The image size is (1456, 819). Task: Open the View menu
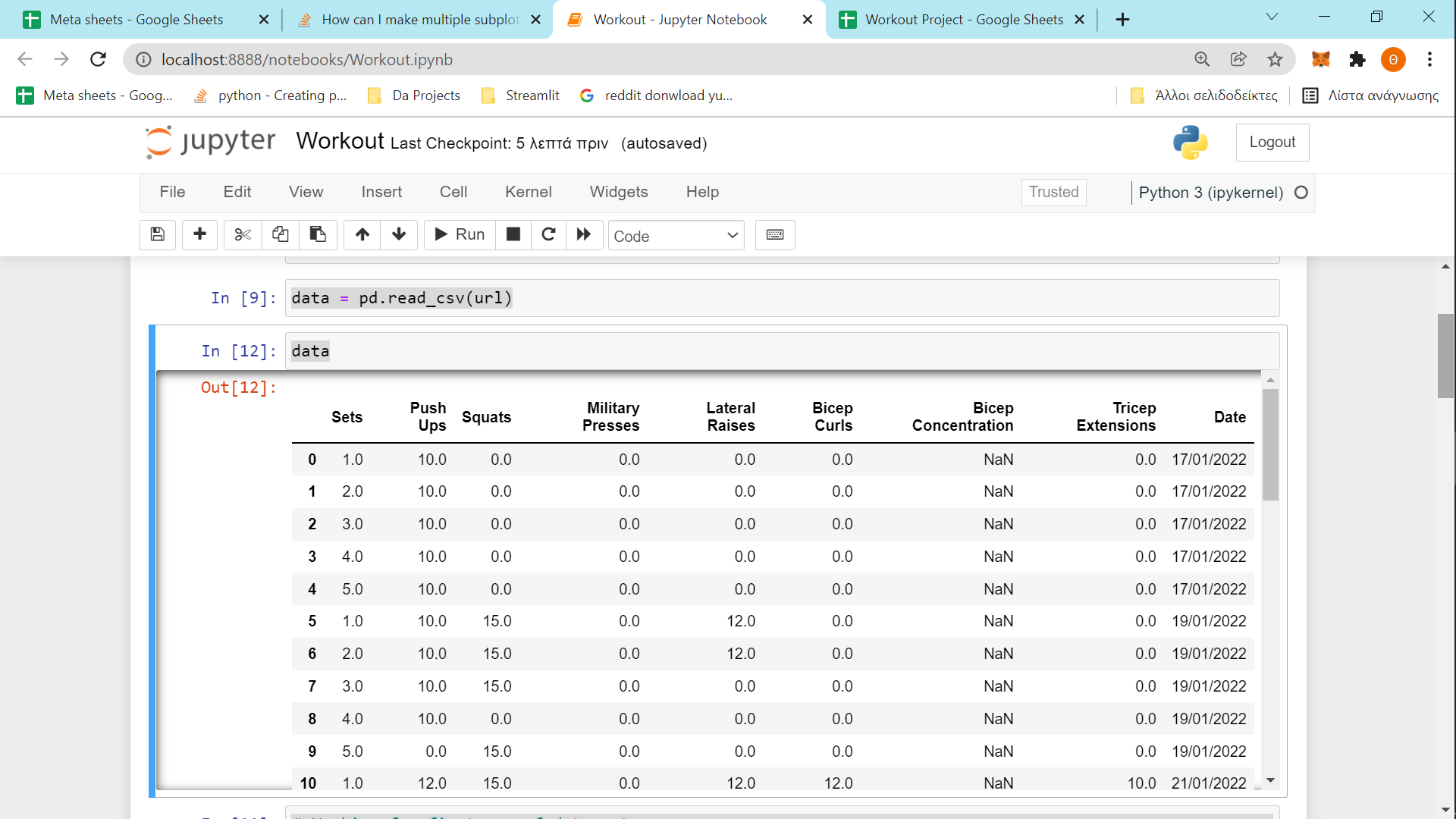(306, 192)
